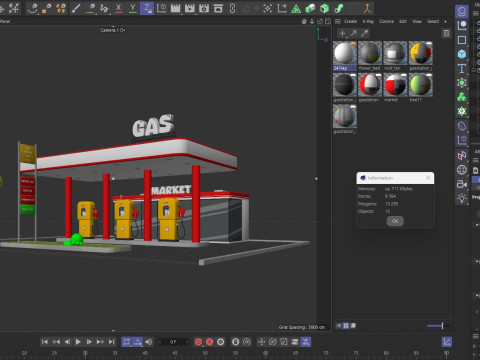This screenshot has height=360, width=480.
Task: Click the green chain link icon
Action: tap(338, 8)
